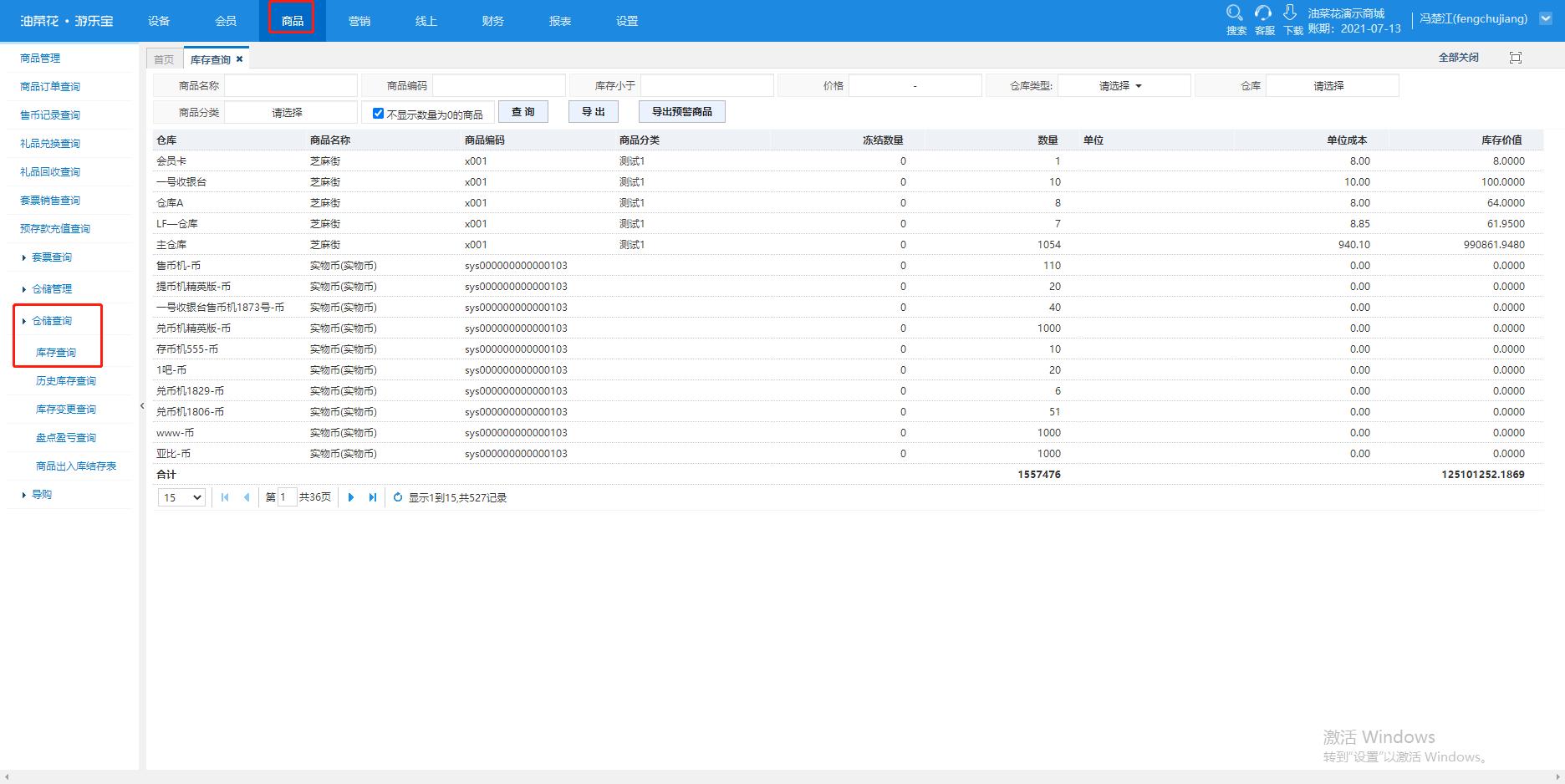1565x784 pixels.
Task: Open user account dropdown arrow
Action: (1546, 18)
